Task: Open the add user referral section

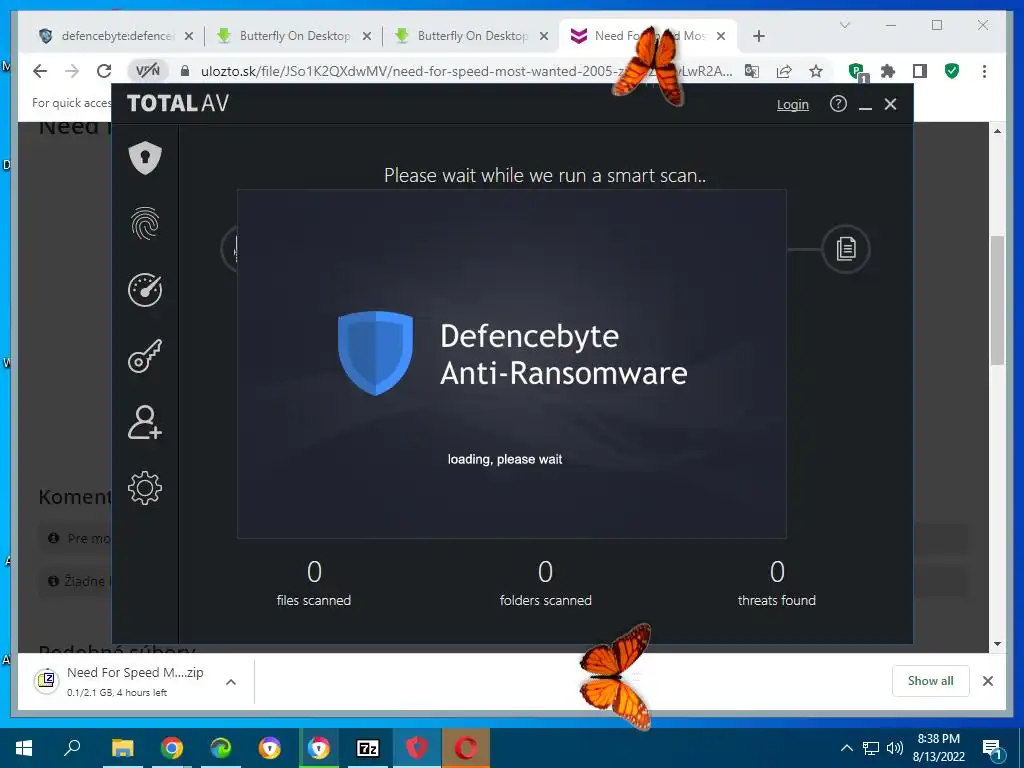Action: point(145,422)
